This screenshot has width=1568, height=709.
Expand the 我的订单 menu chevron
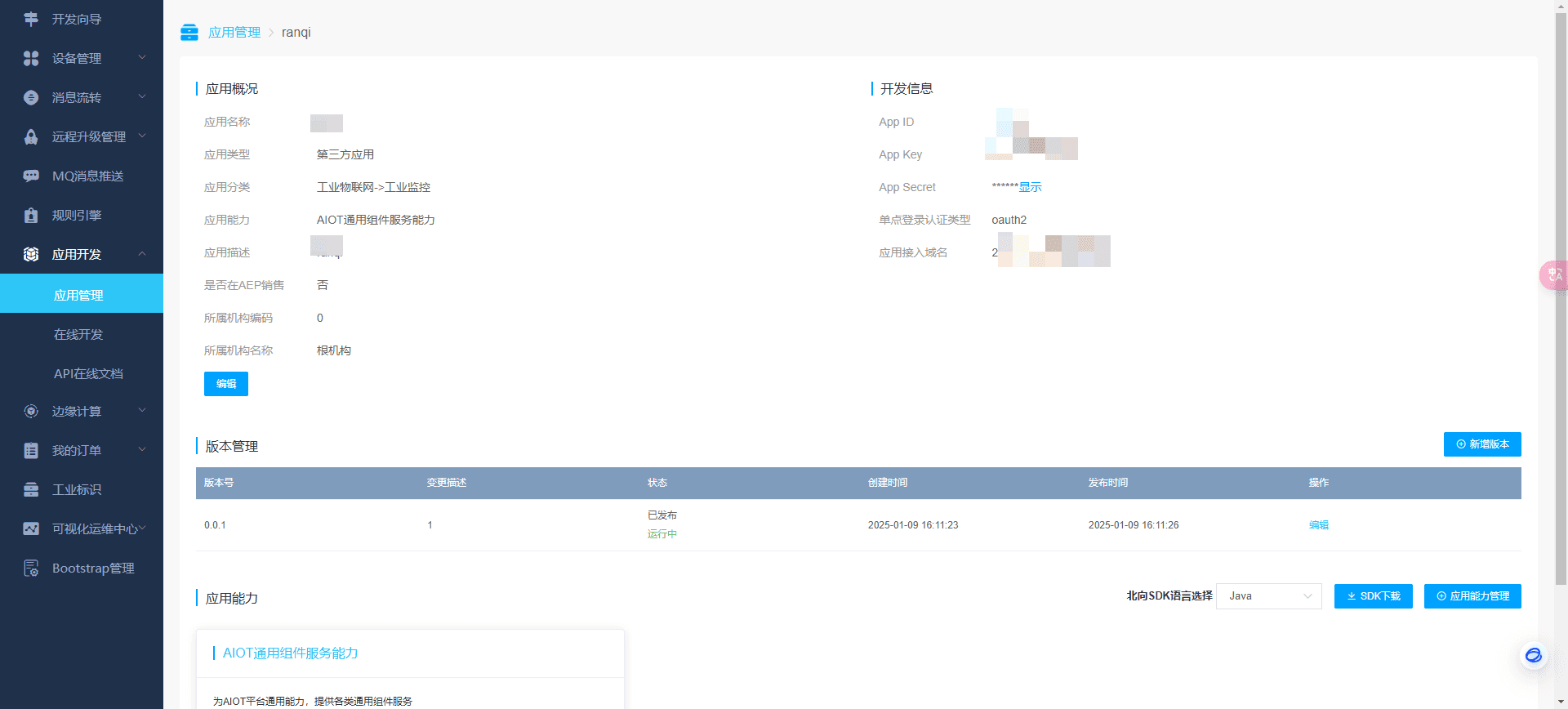pos(142,449)
